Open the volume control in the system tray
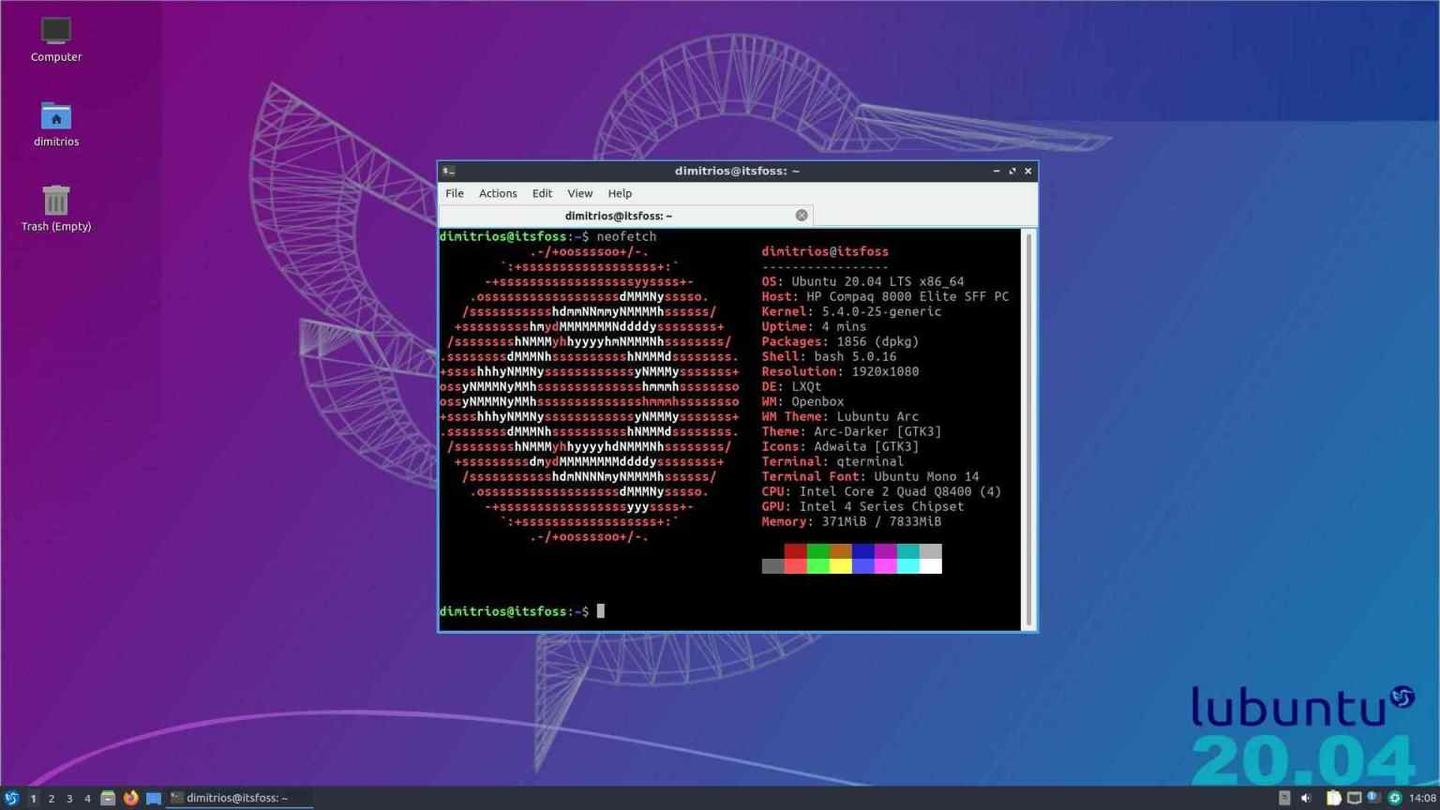Image resolution: width=1440 pixels, height=810 pixels. click(x=1305, y=797)
